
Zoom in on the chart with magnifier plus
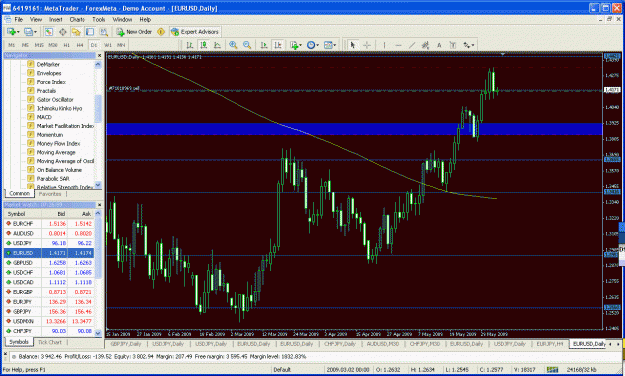233,45
